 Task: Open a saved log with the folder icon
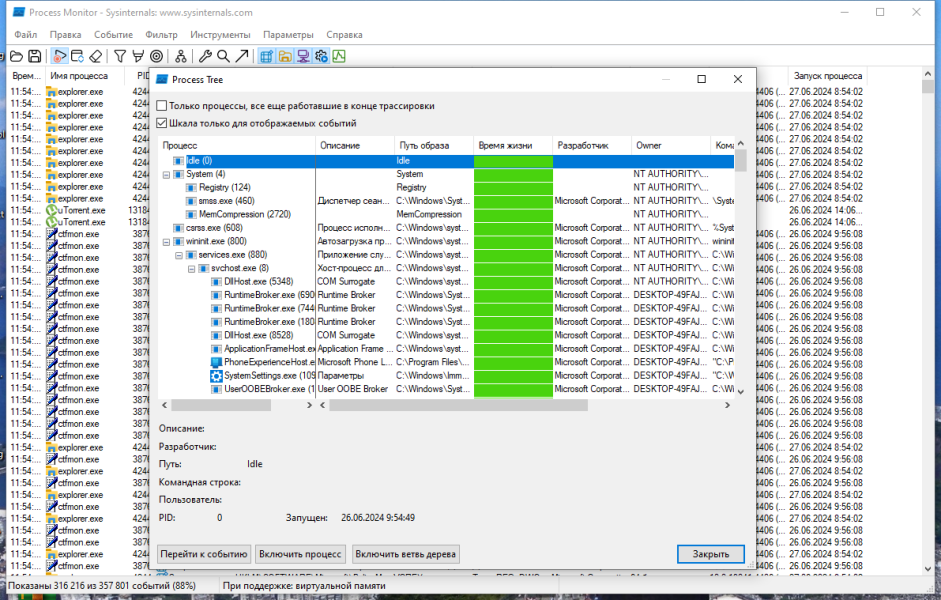tap(17, 56)
